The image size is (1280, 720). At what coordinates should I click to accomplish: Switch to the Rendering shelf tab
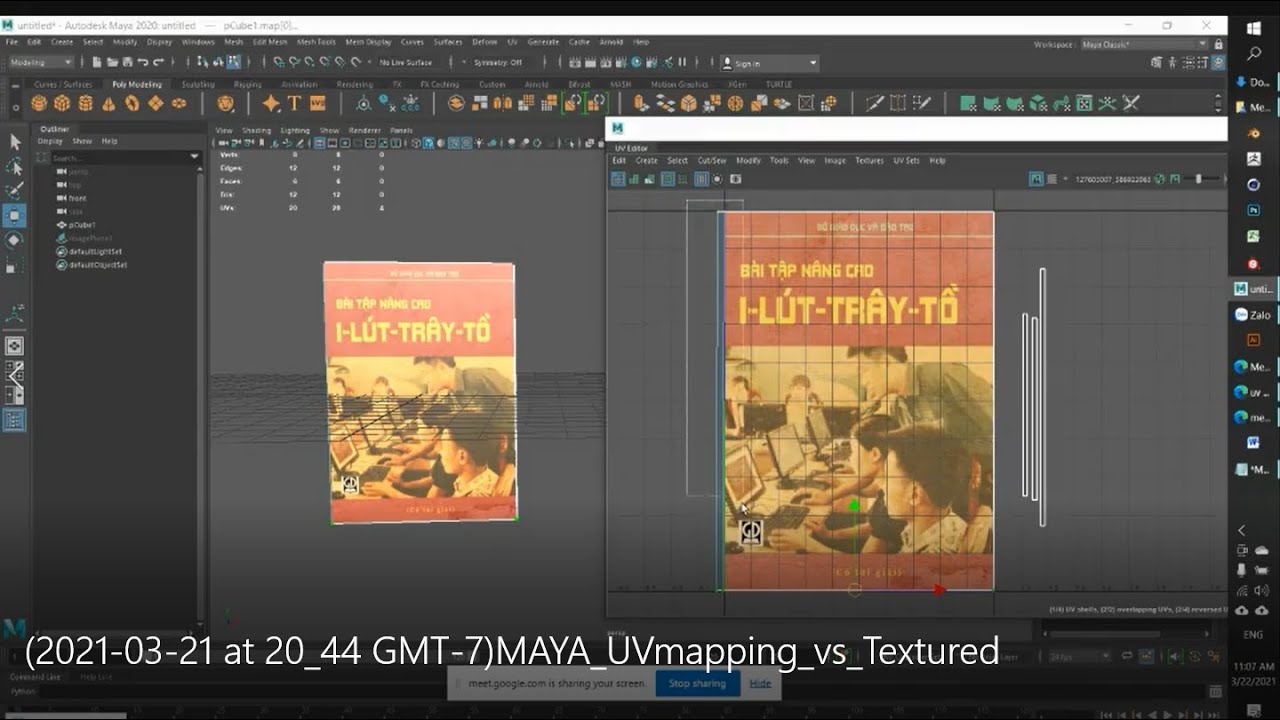click(x=354, y=85)
